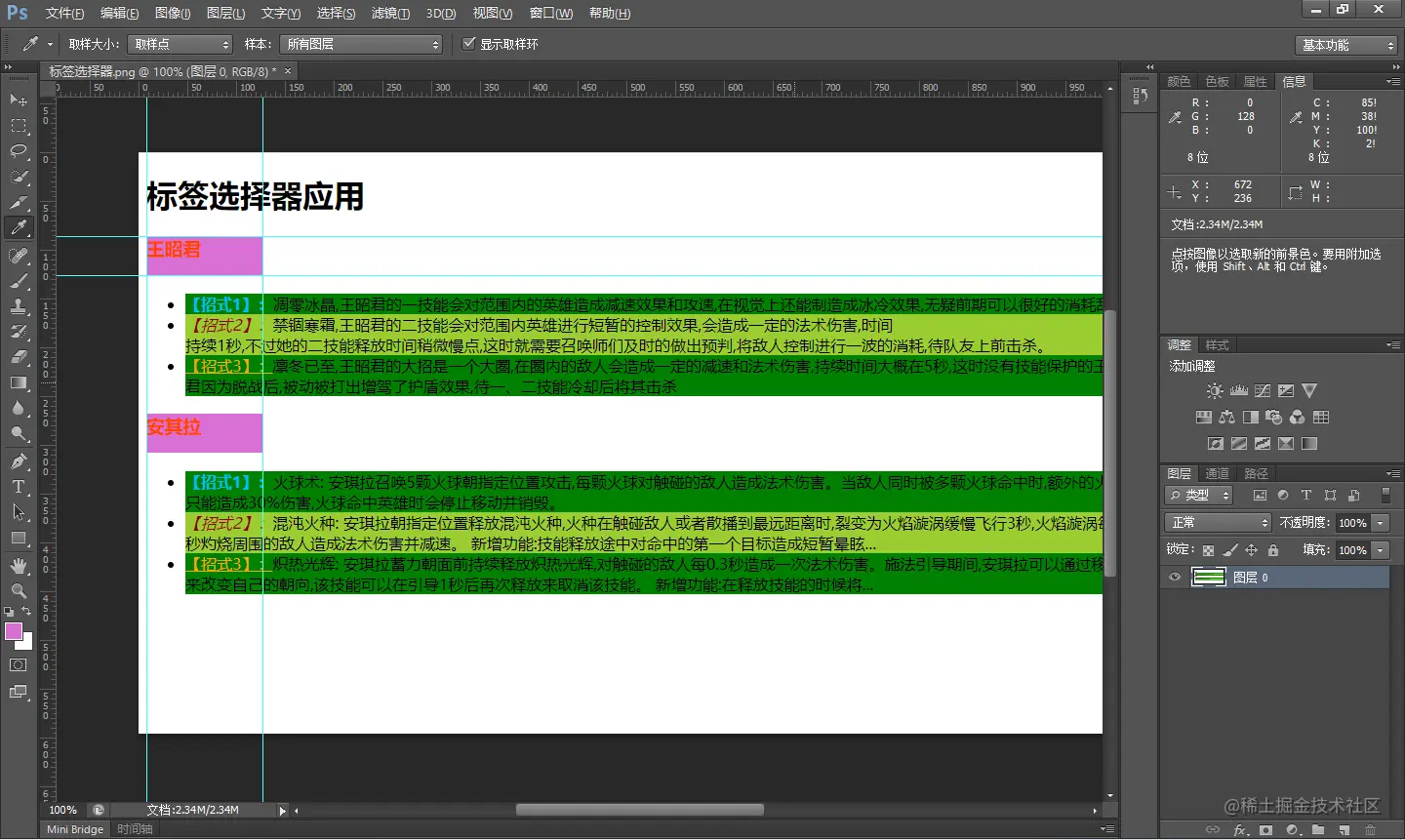Toggle lock image pixels brush icon

click(1230, 550)
